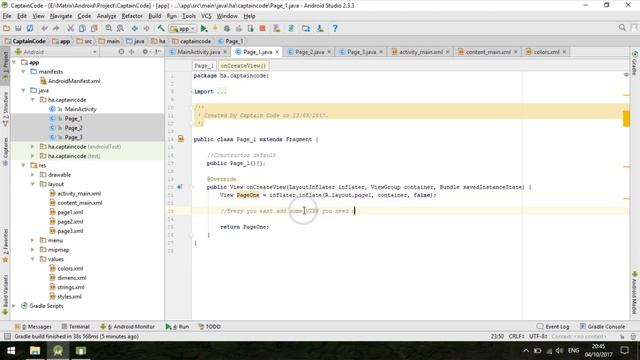Screen dimensions: 640x360
Task: Open the Android project view dropdown
Action: tap(56, 52)
